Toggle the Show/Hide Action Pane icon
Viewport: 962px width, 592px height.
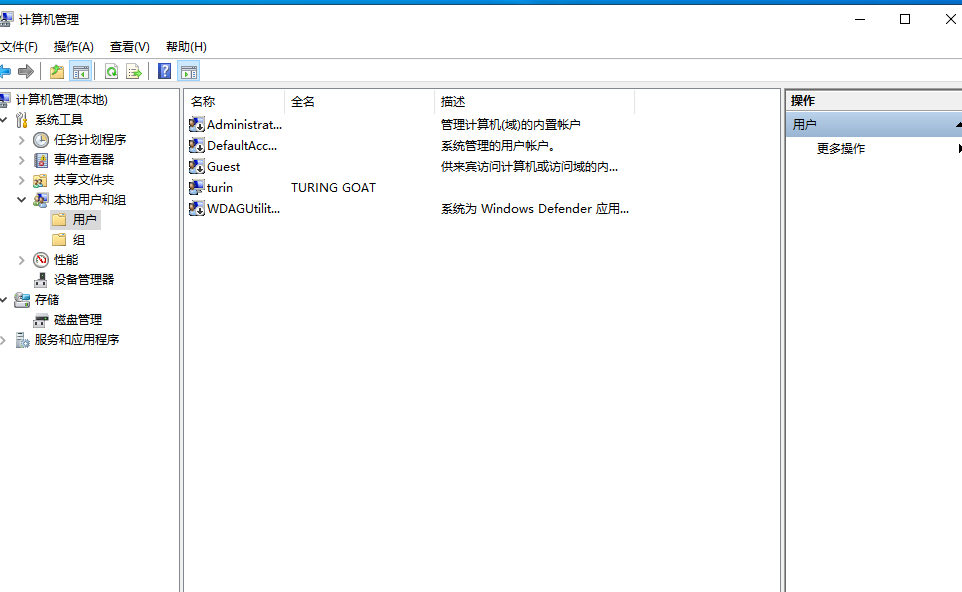pos(189,72)
